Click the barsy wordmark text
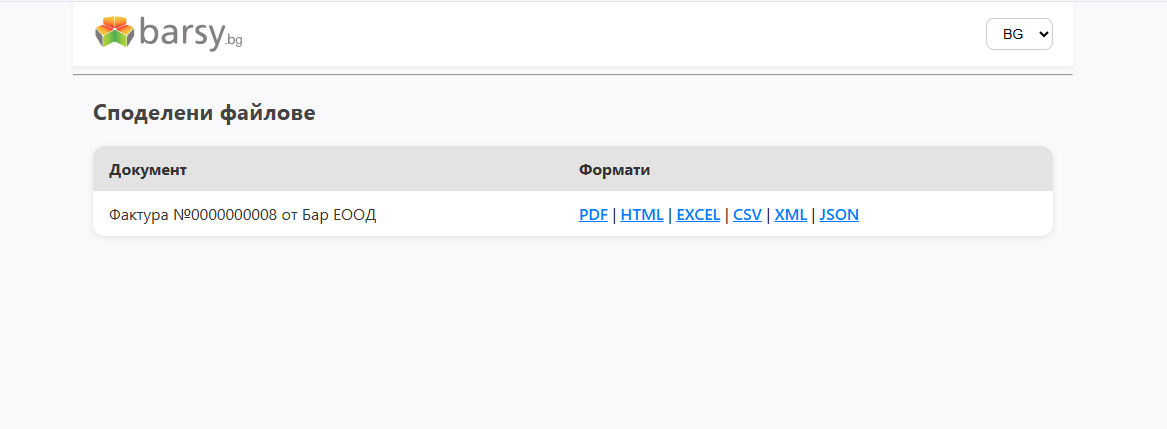 pos(181,32)
